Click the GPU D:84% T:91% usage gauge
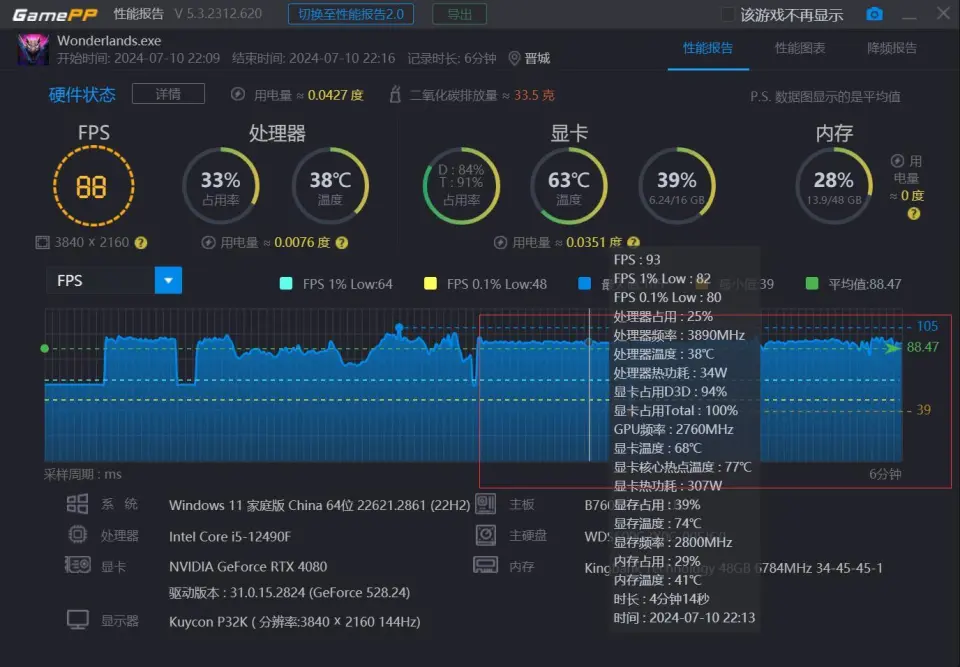The width and height of the screenshot is (960, 667). point(461,186)
